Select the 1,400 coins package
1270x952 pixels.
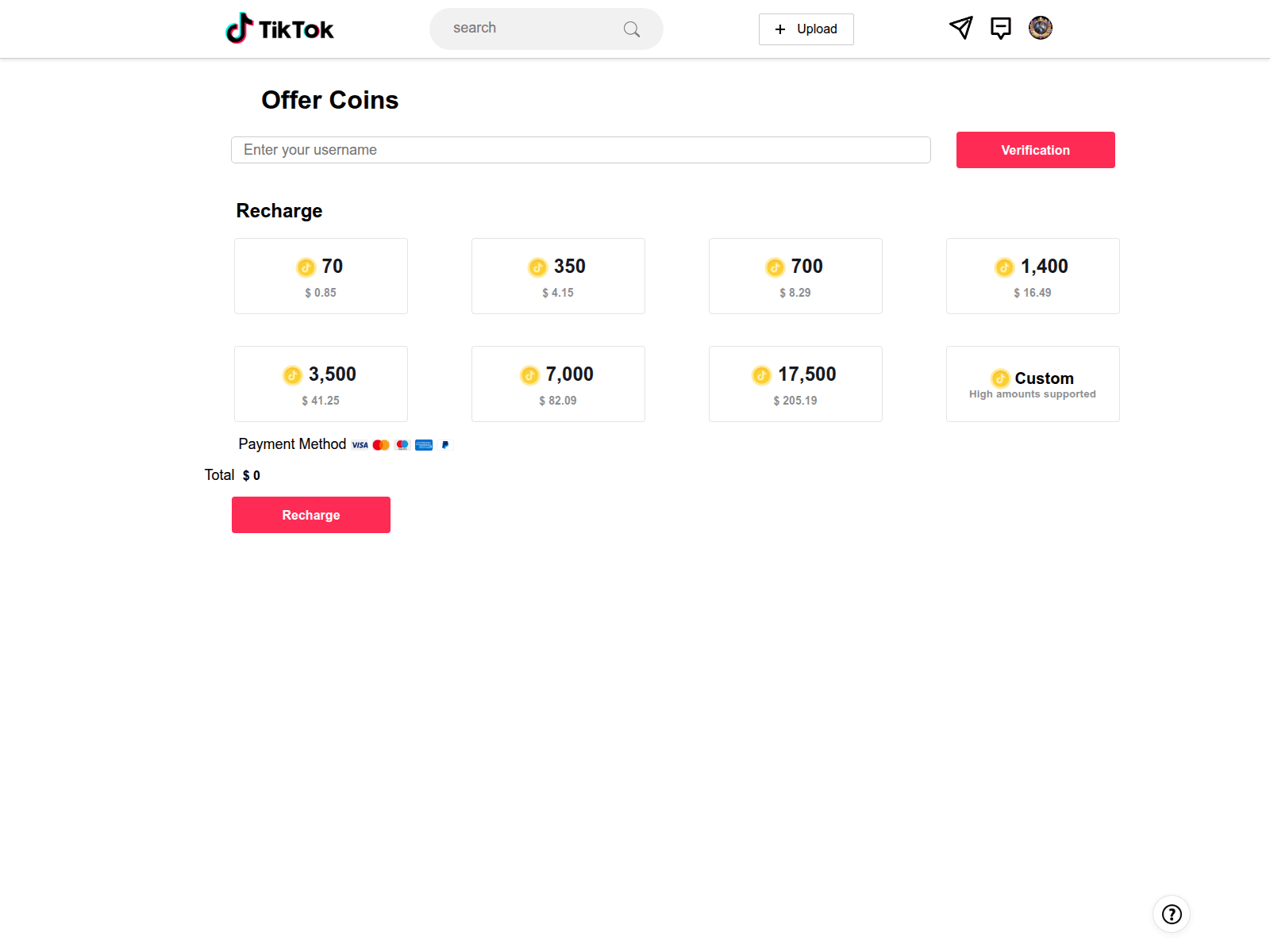(x=1033, y=276)
